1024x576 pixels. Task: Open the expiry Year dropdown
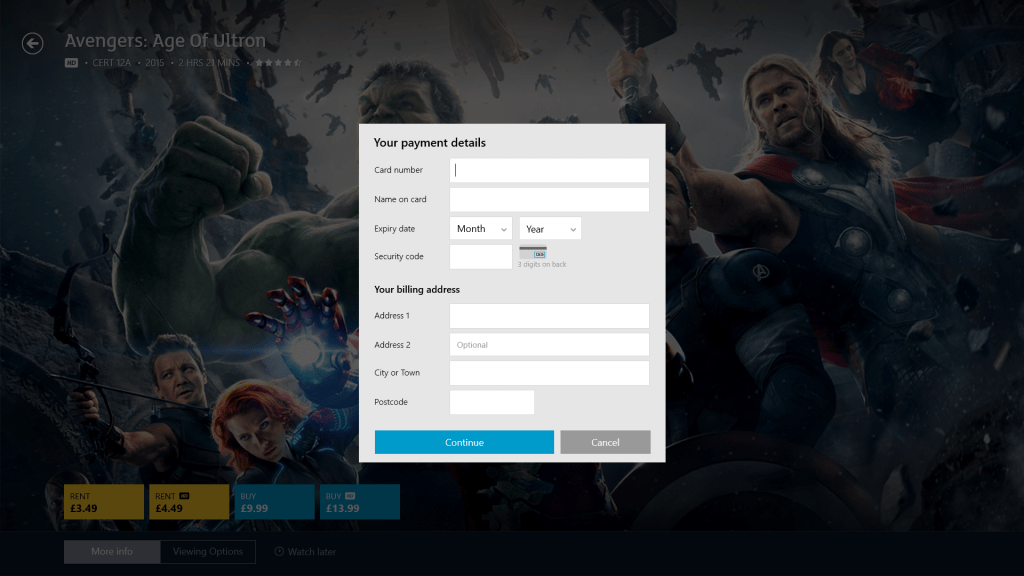(550, 229)
